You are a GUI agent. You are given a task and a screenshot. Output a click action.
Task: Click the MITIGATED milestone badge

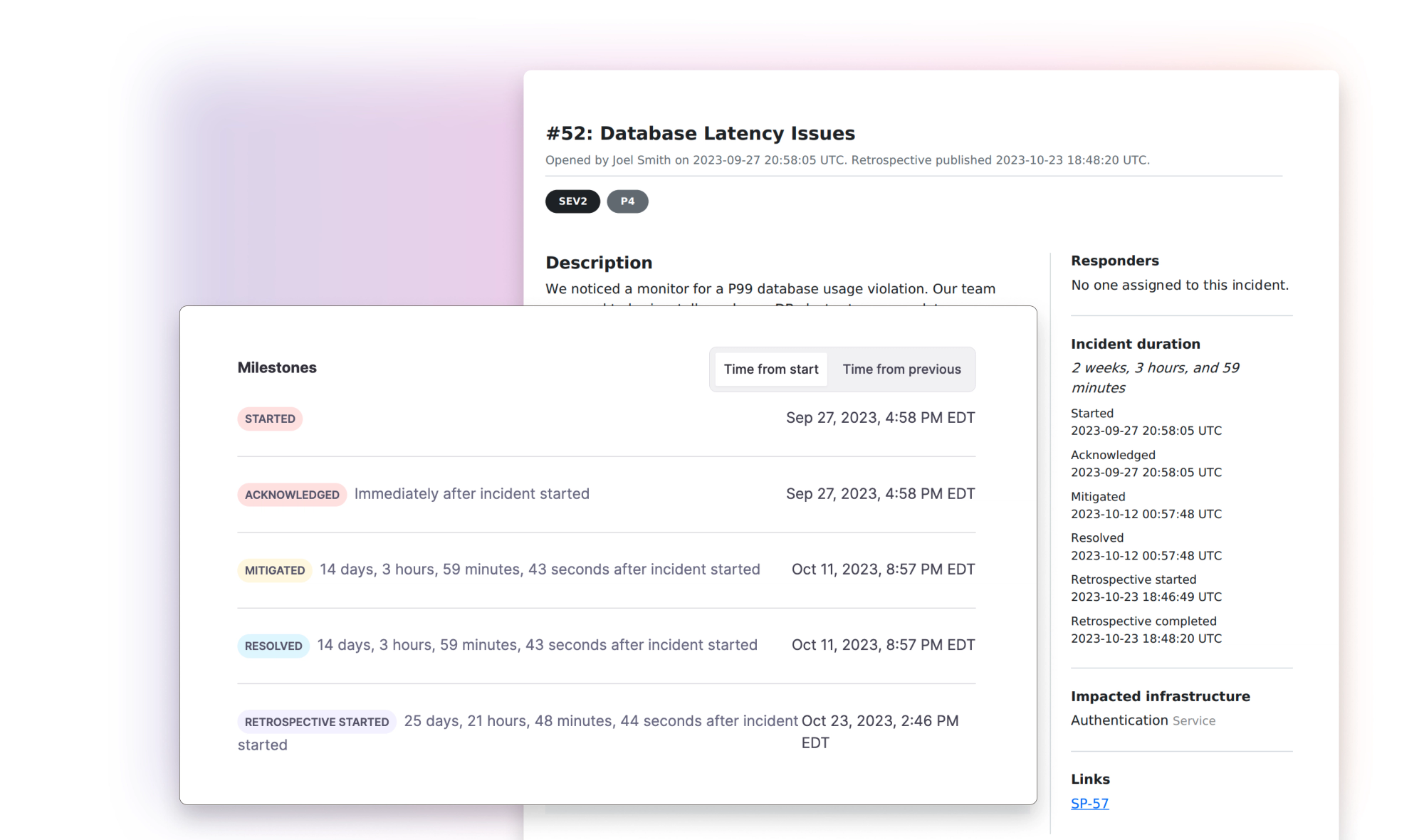(275, 570)
